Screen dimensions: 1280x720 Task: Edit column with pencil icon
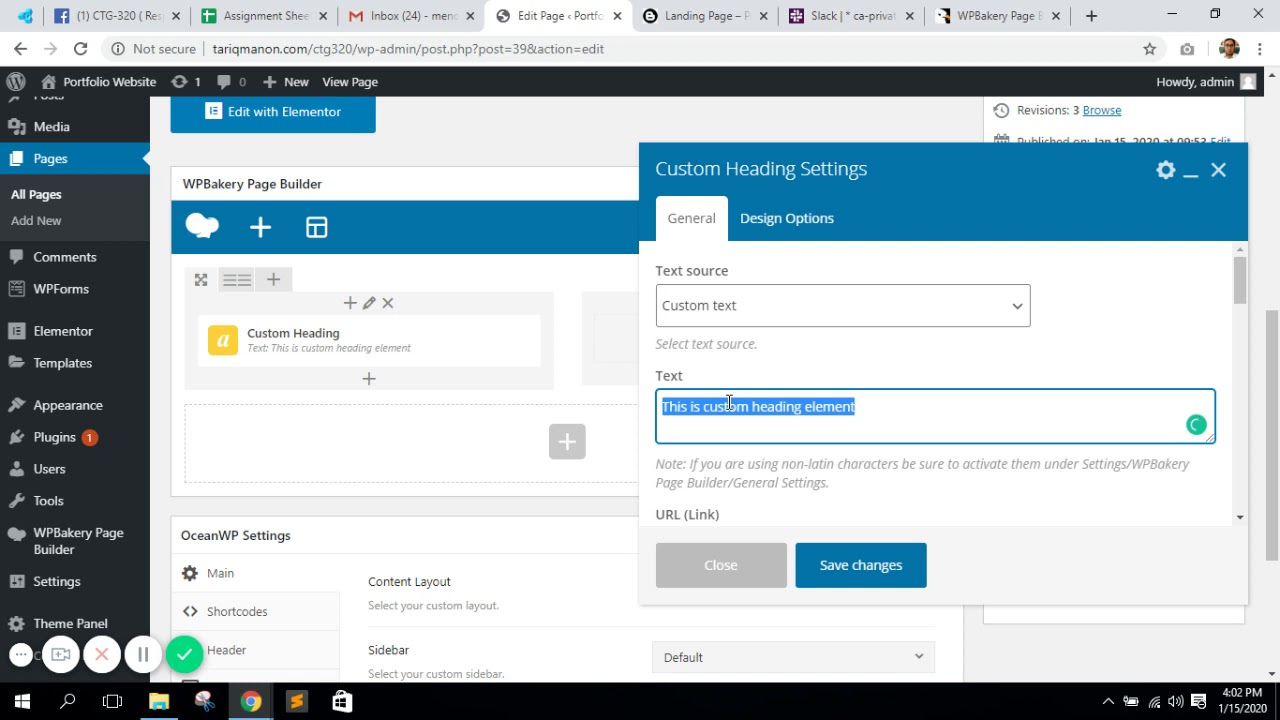click(369, 303)
